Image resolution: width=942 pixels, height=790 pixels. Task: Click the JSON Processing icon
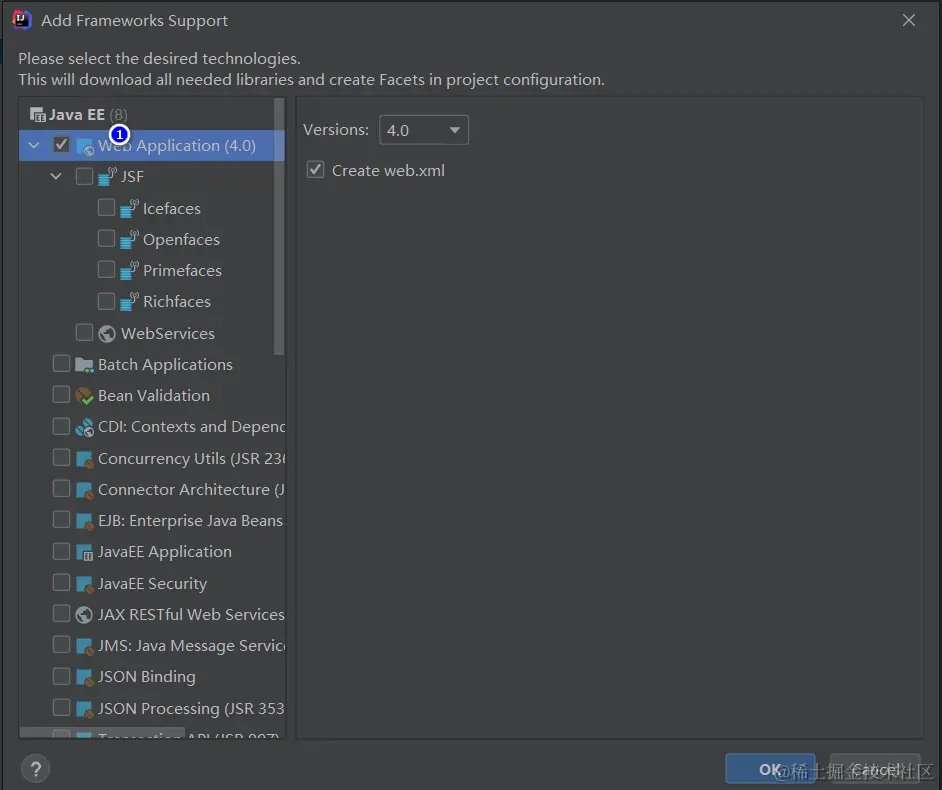(x=85, y=709)
